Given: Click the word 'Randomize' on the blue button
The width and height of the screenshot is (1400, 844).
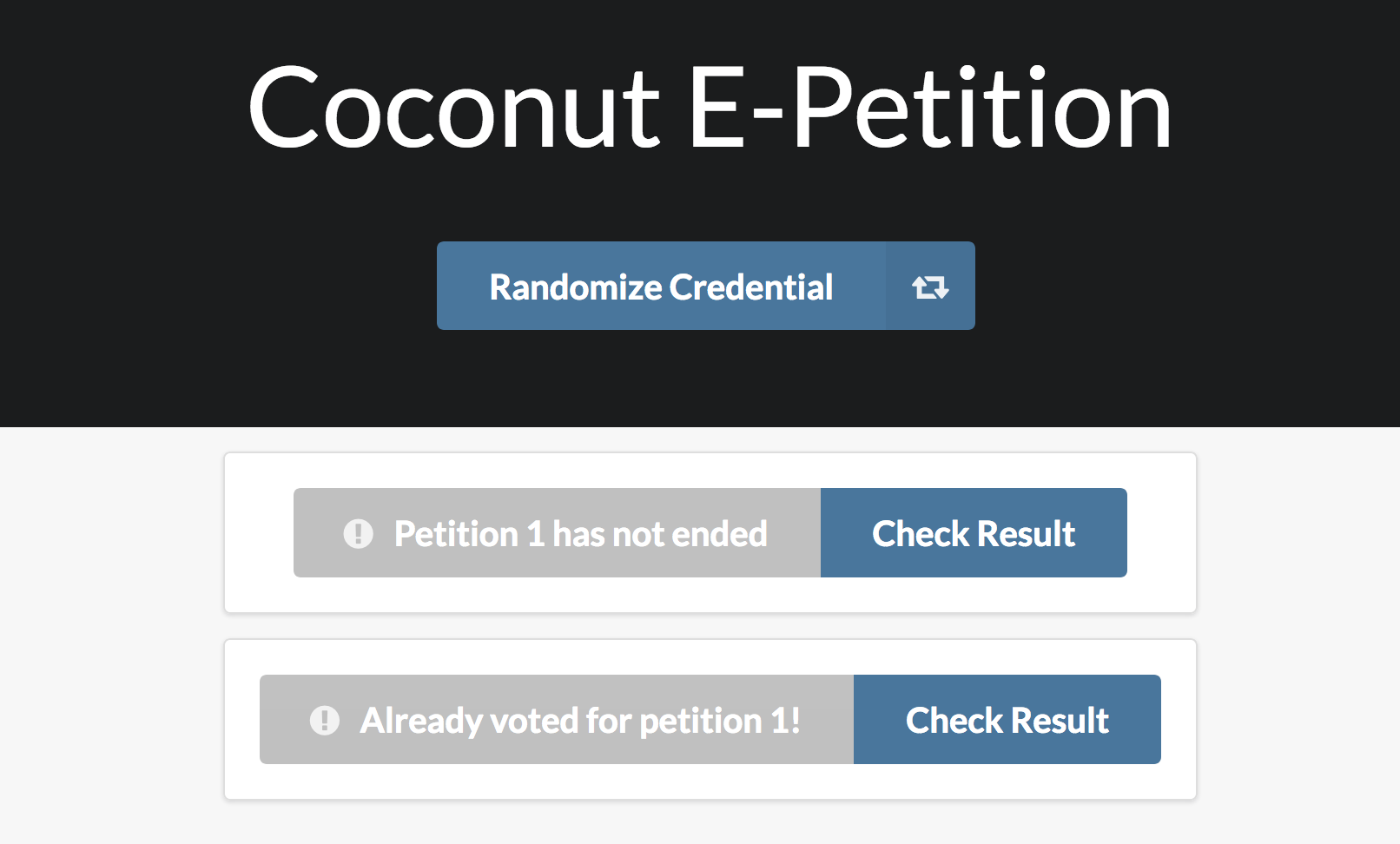Looking at the screenshot, I should point(575,287).
